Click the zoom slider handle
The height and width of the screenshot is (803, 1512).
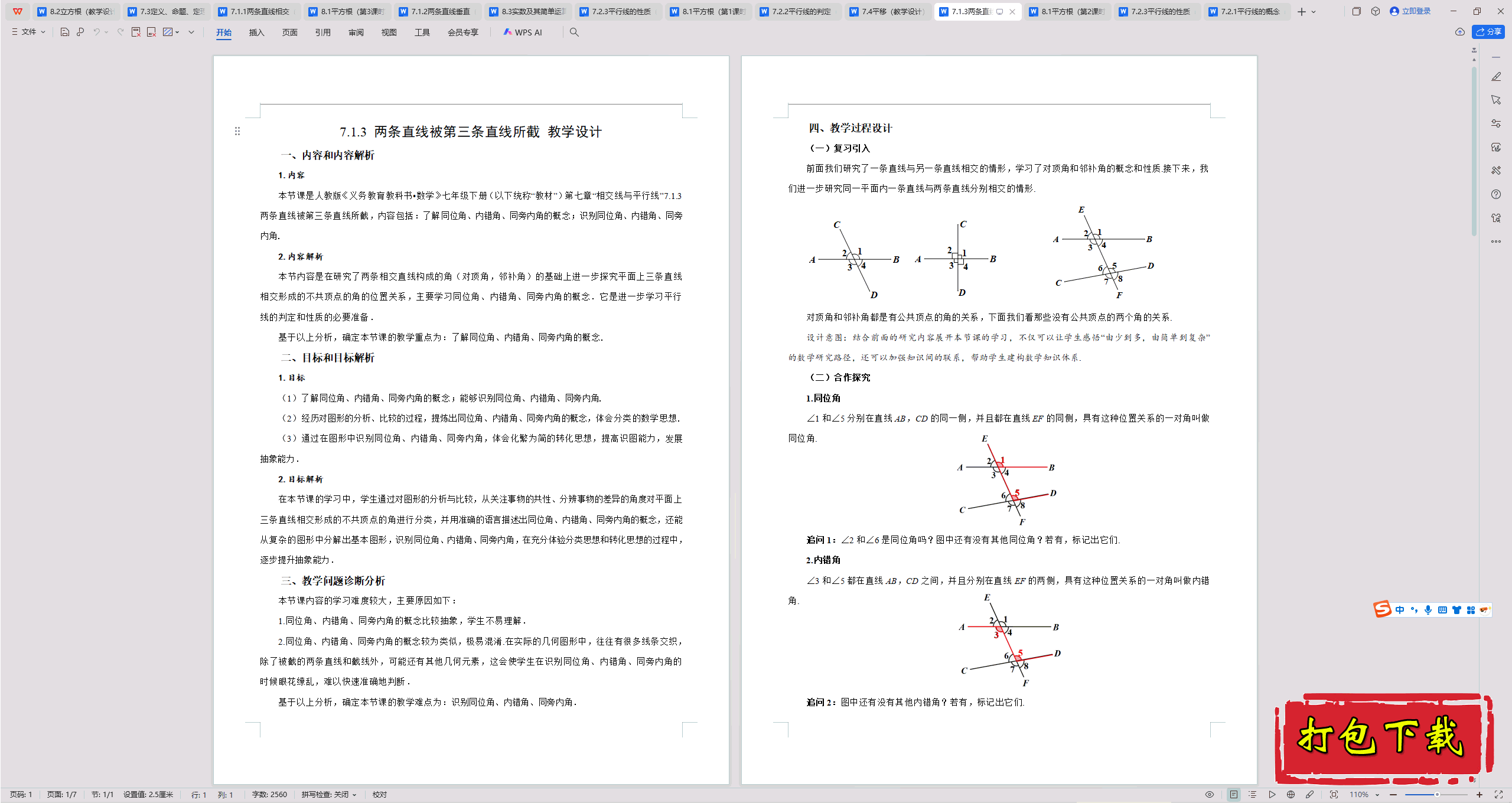point(1437,795)
